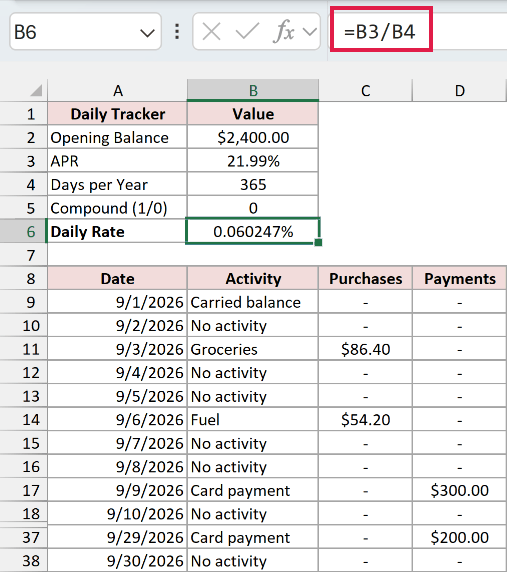Click the Cancel (X) formula icon

212,31
